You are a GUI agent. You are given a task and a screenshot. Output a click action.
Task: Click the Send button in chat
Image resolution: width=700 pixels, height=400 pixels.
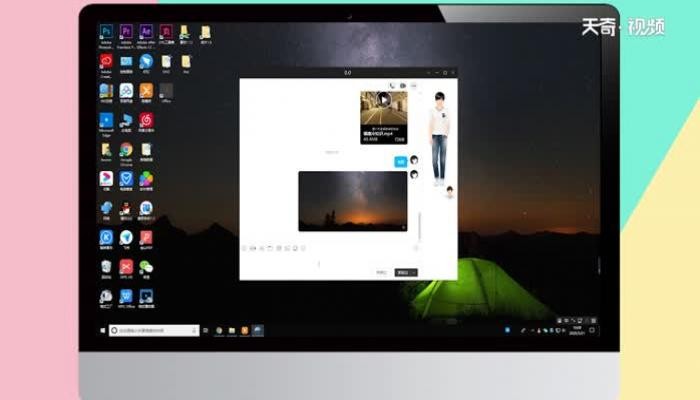(x=402, y=271)
